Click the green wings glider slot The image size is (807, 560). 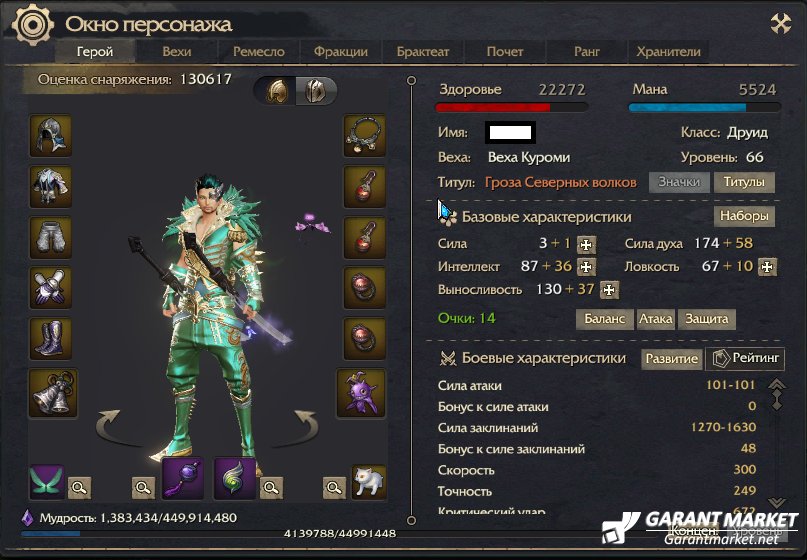click(47, 482)
